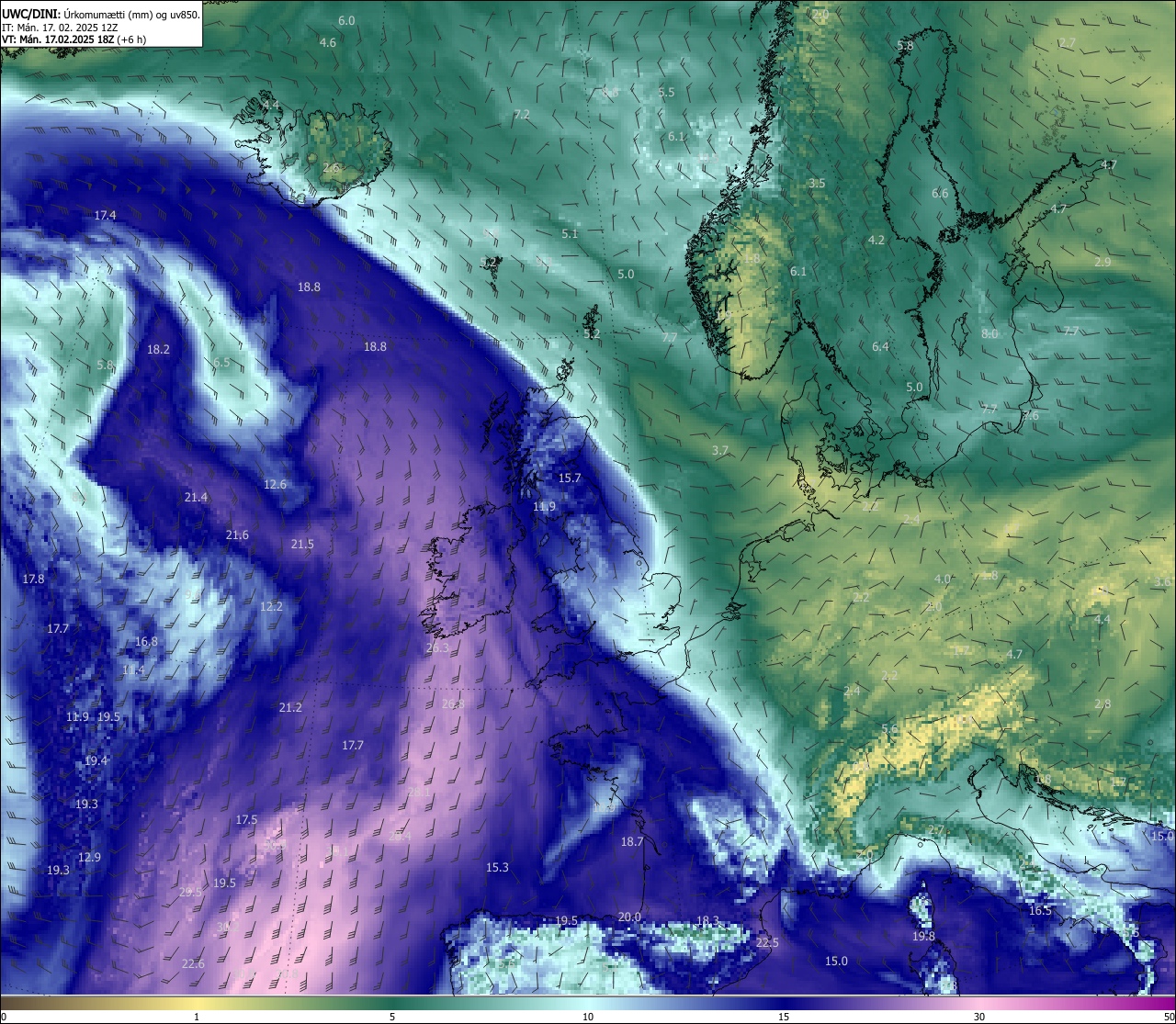Click the value 12.2 on the map

click(x=271, y=607)
